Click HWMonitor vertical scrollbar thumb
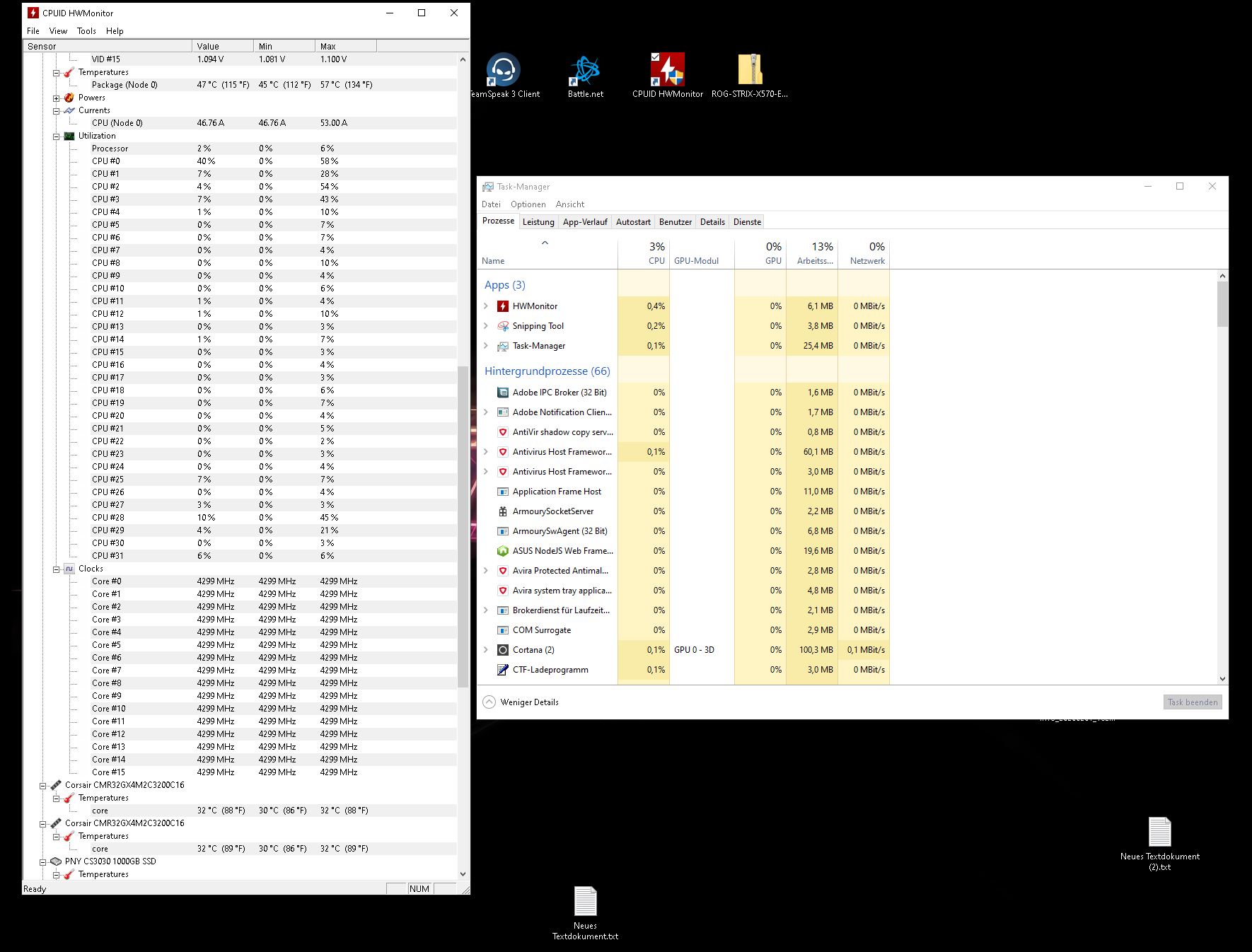The image size is (1252, 952). coord(463,526)
